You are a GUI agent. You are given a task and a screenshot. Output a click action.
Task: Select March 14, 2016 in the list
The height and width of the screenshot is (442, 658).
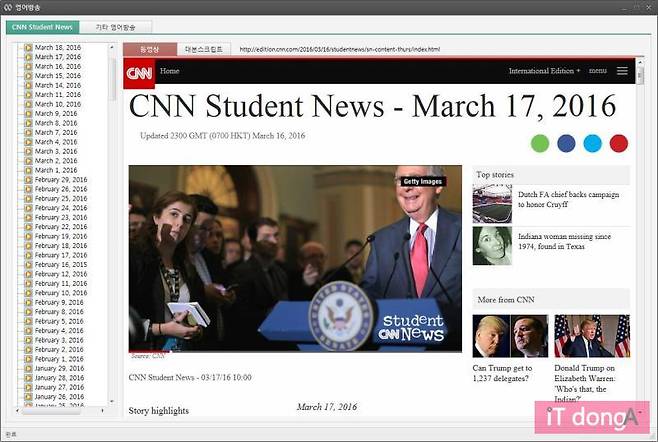57,85
